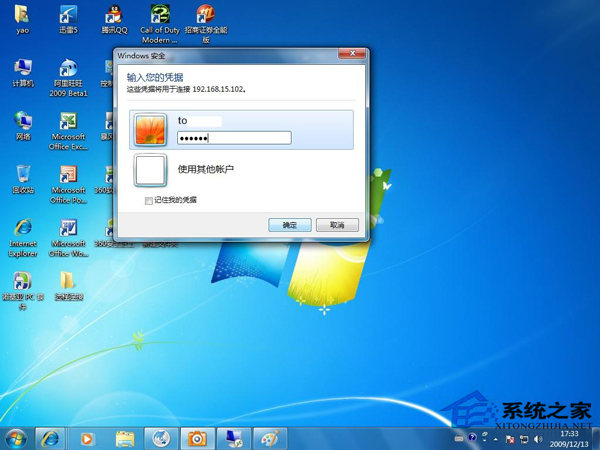Select the plain folder icon in the bottom row
600x450 pixels.
pyautogui.click(x=68, y=285)
